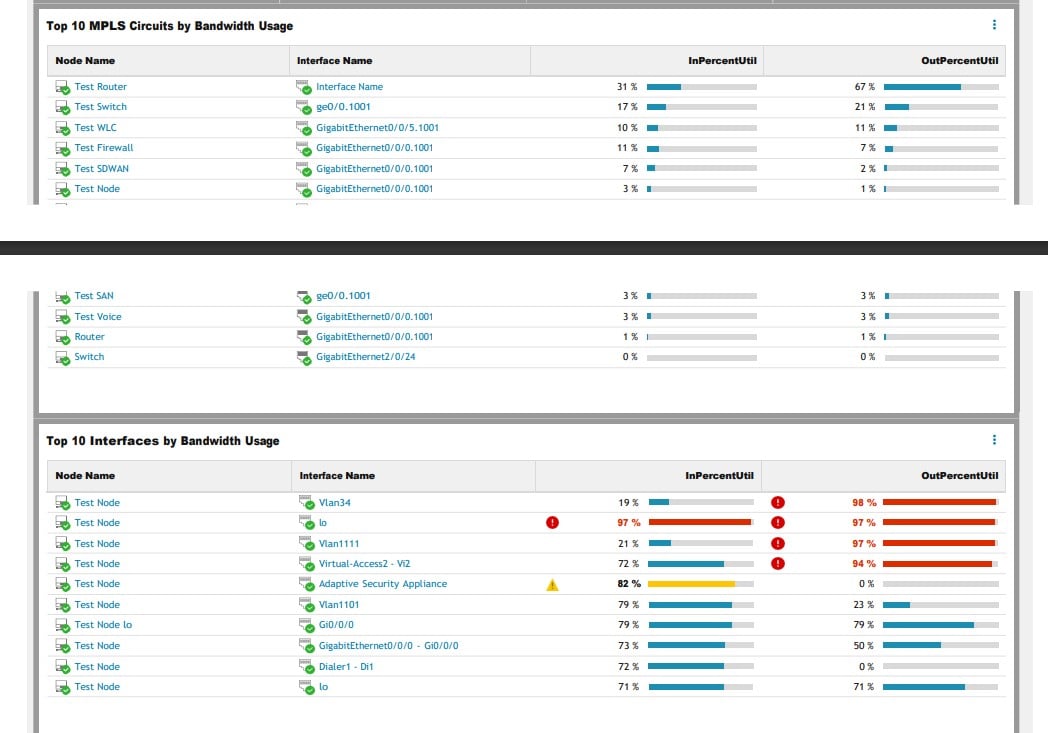Click red critical icon next to 94 %
Viewport: 1048px width, 733px height.
coord(777,563)
